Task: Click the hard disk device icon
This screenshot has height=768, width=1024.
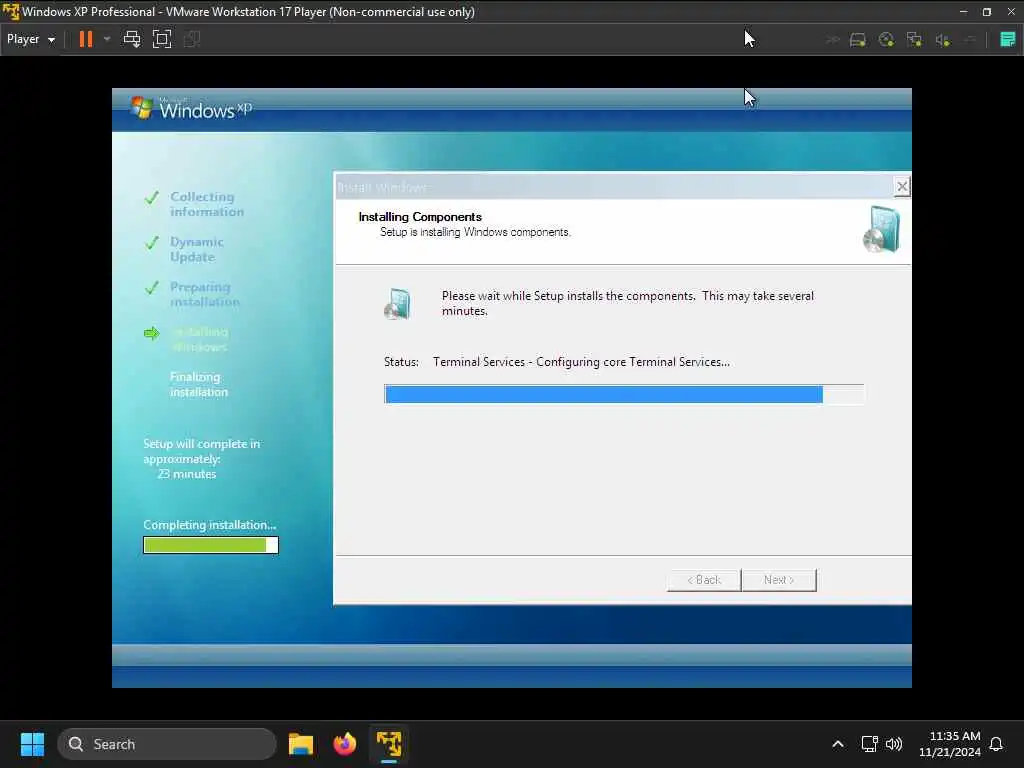Action: (857, 40)
